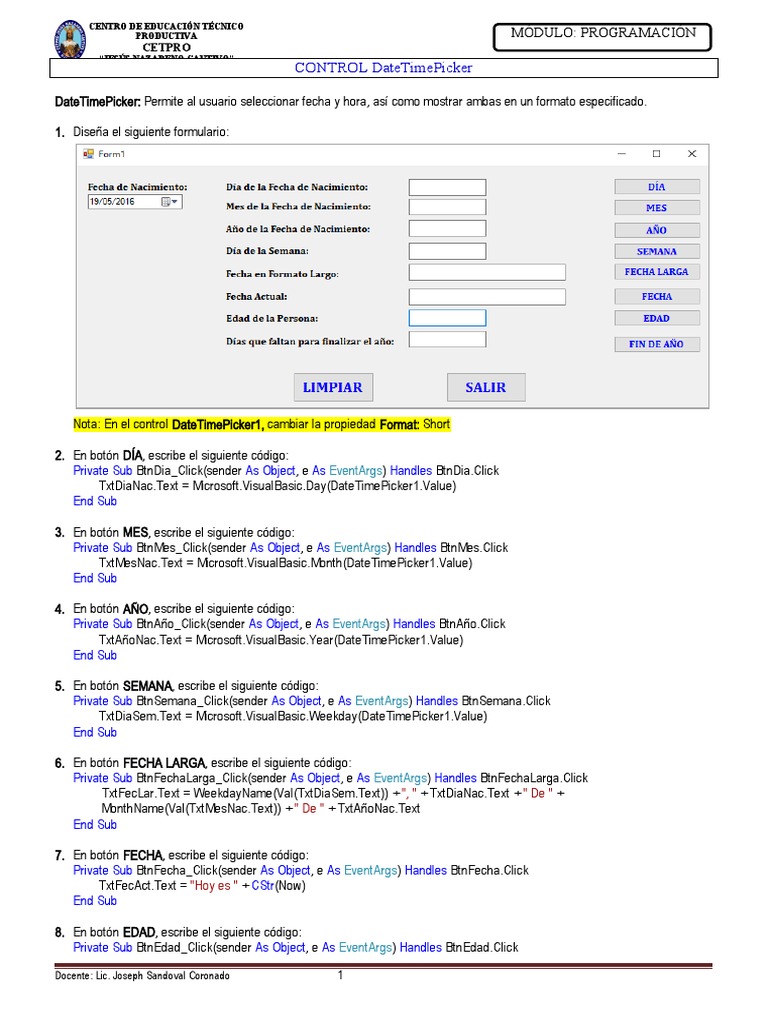This screenshot has height=1024, width=768.
Task: Click the 'Edad de la Persona:' label
Action: [x=272, y=319]
